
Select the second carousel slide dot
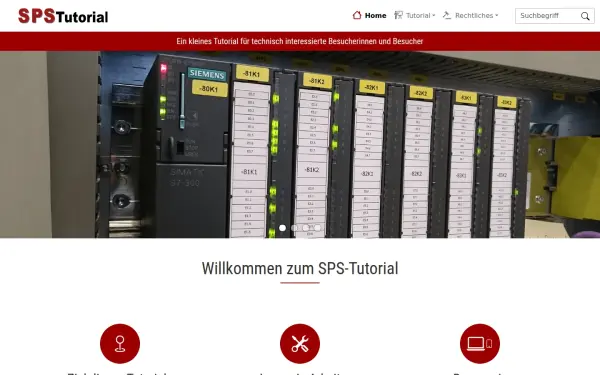coord(294,228)
